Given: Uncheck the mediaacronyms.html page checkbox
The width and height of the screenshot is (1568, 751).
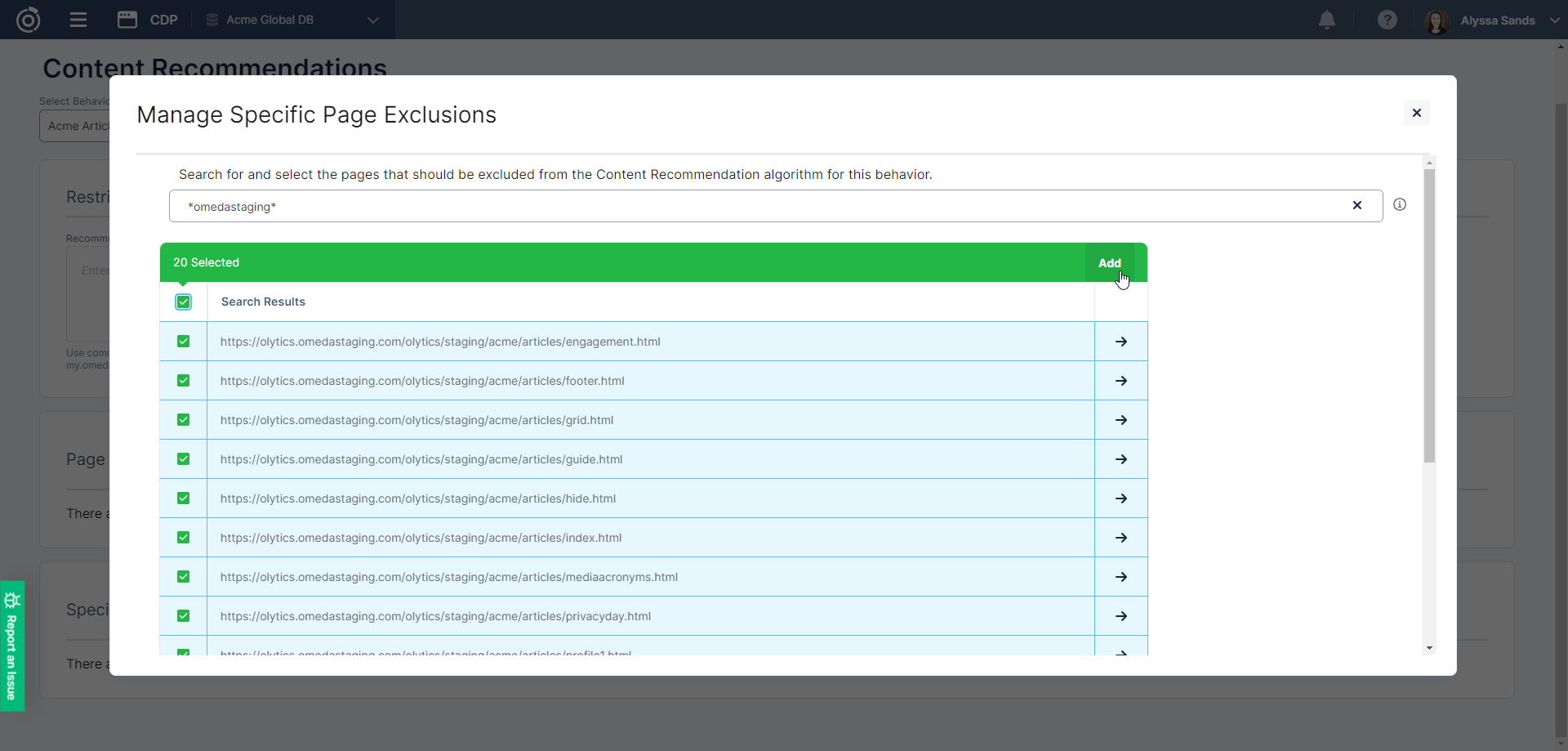Looking at the screenshot, I should click(x=184, y=577).
